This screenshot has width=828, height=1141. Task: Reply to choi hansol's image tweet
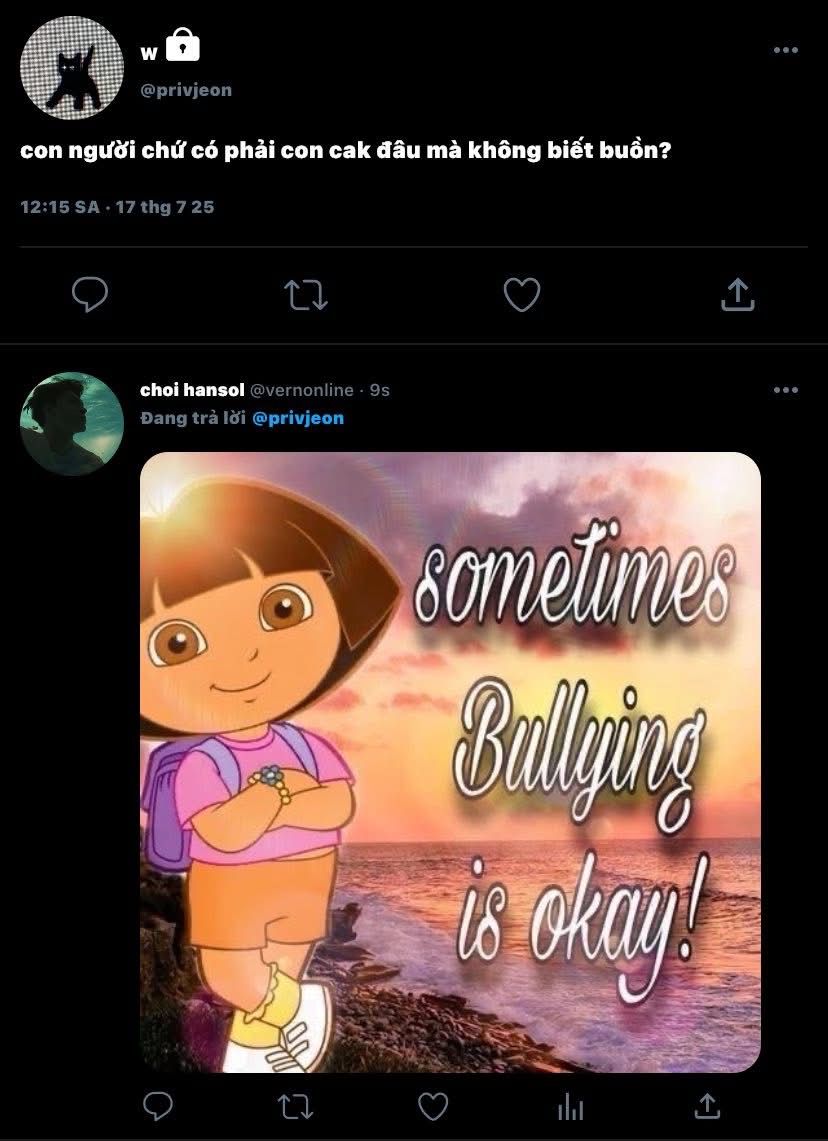tap(157, 1105)
